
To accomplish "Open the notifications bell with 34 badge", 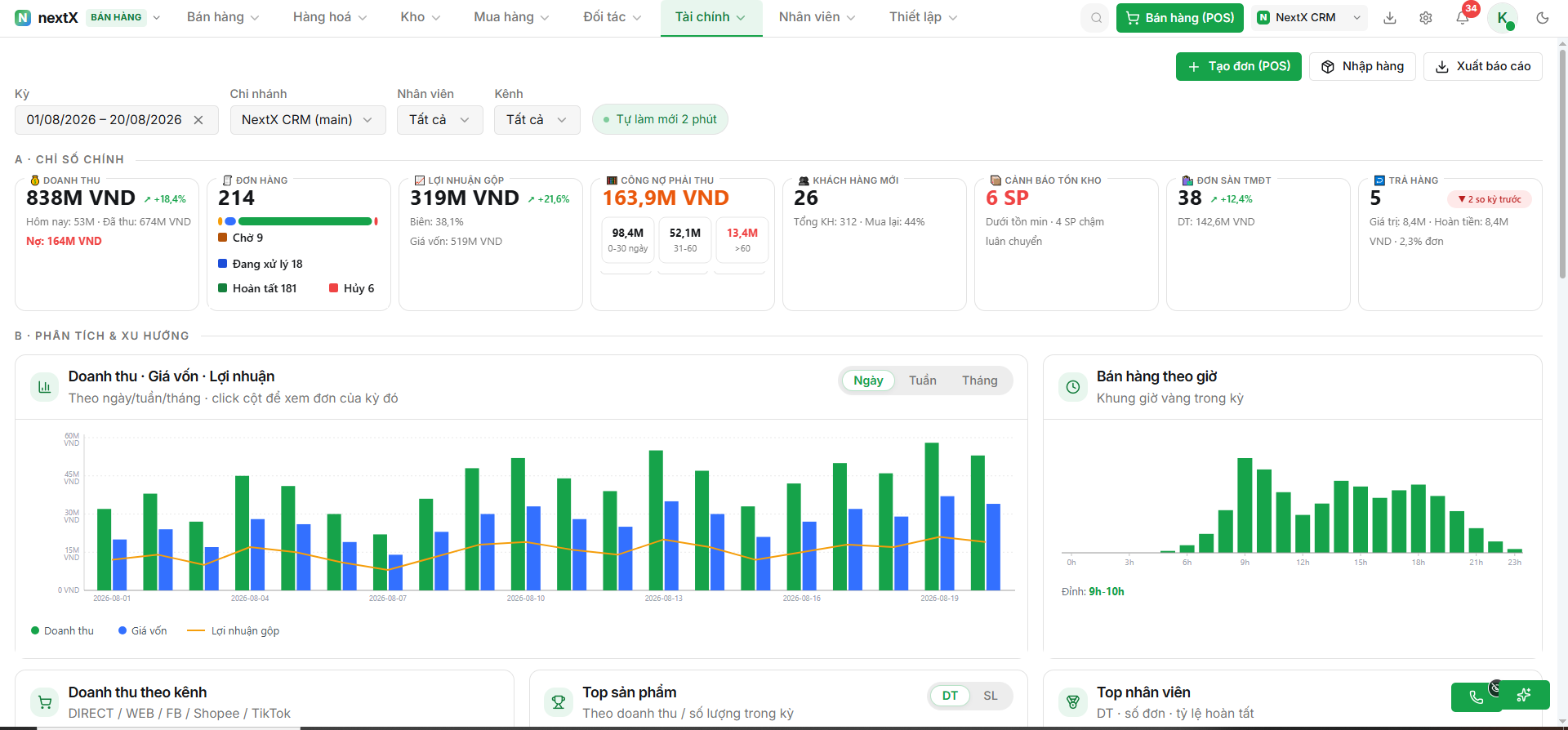I will point(1462,17).
